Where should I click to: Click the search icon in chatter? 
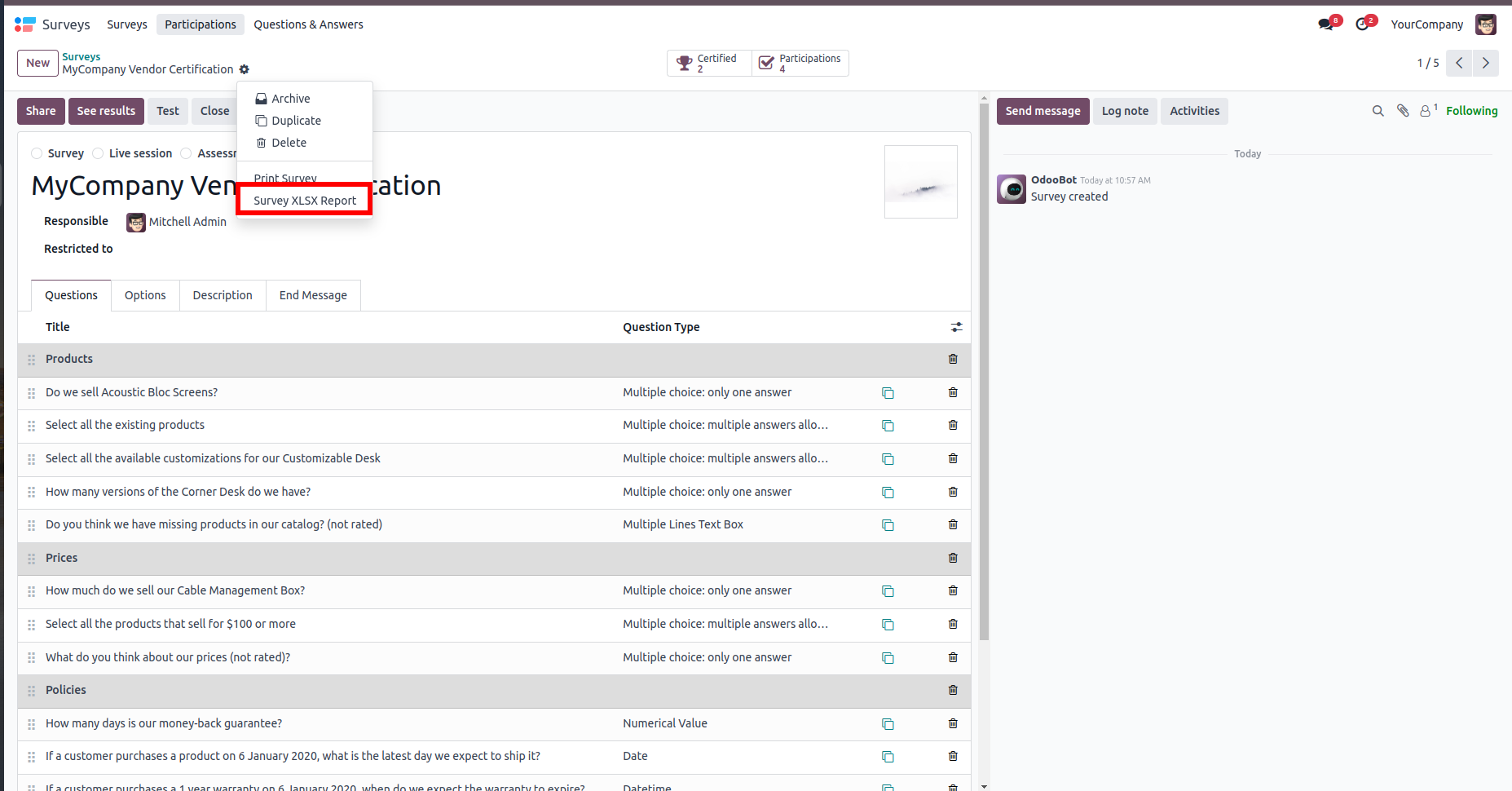tap(1378, 111)
